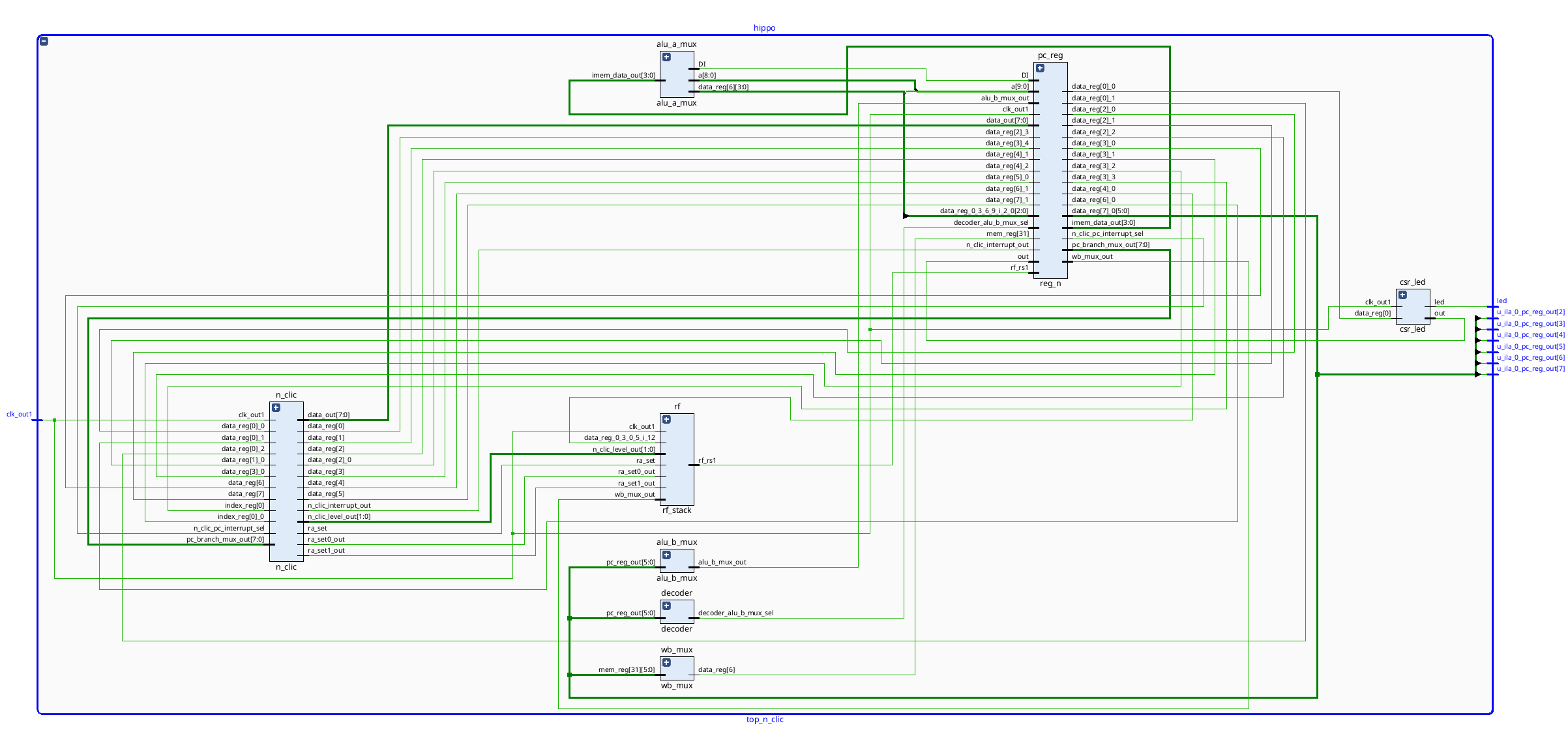Select the top_n_clic module label

coord(764,720)
